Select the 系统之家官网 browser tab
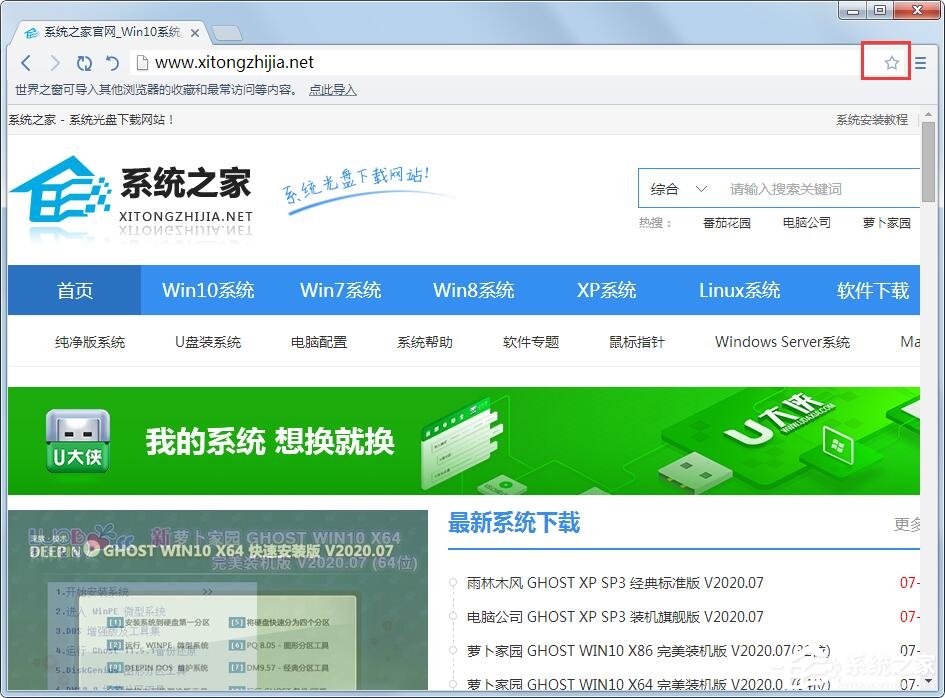This screenshot has height=698, width=945. point(110,31)
